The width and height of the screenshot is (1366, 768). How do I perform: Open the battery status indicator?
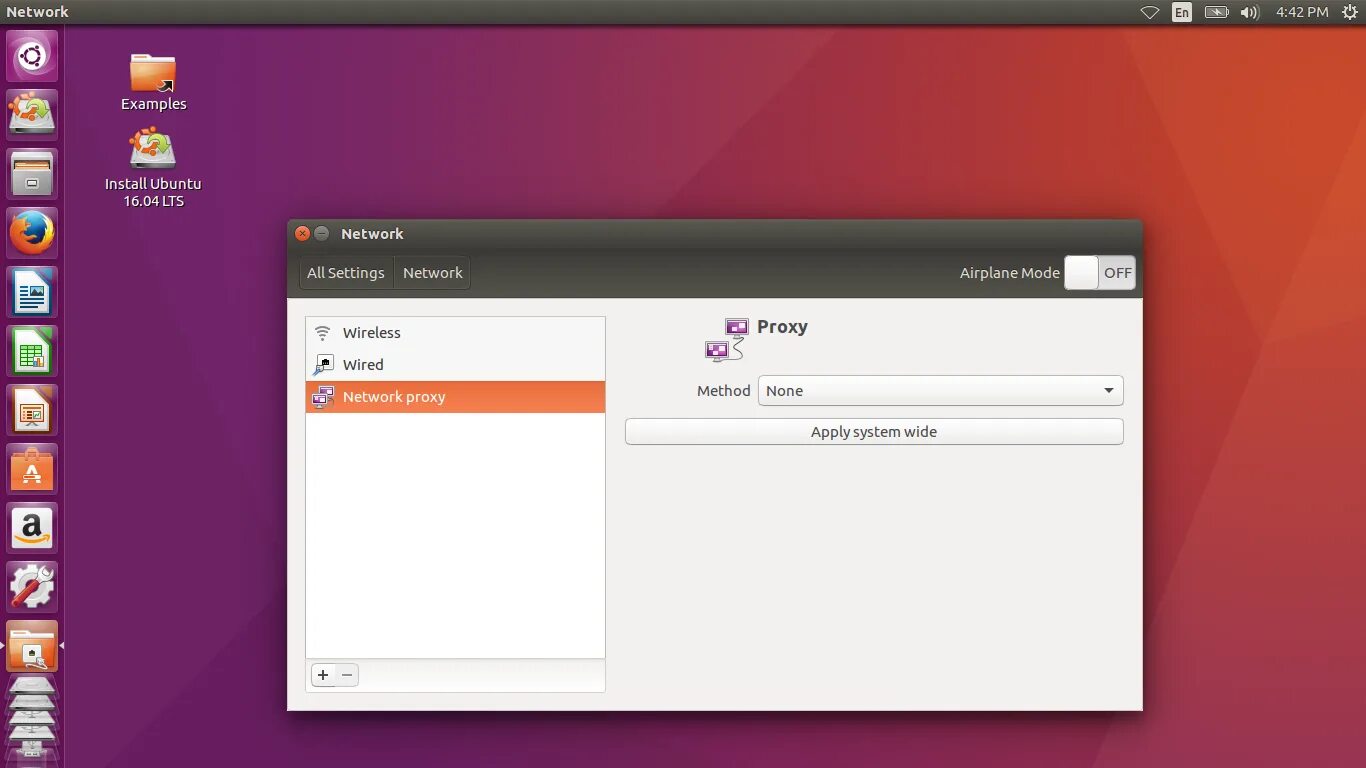(1216, 12)
